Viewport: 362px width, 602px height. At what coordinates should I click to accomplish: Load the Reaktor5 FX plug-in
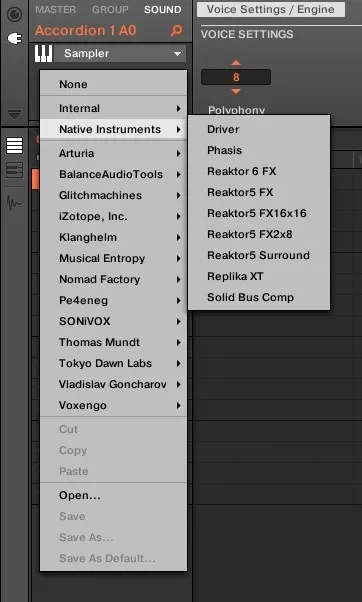259,192
